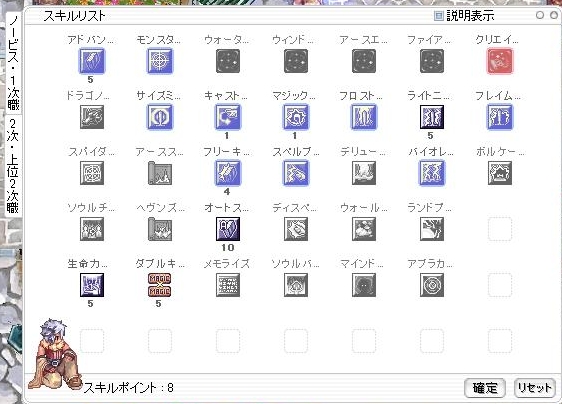Select the モンスタ… skill icon
This screenshot has height=404, width=562.
tap(160, 61)
